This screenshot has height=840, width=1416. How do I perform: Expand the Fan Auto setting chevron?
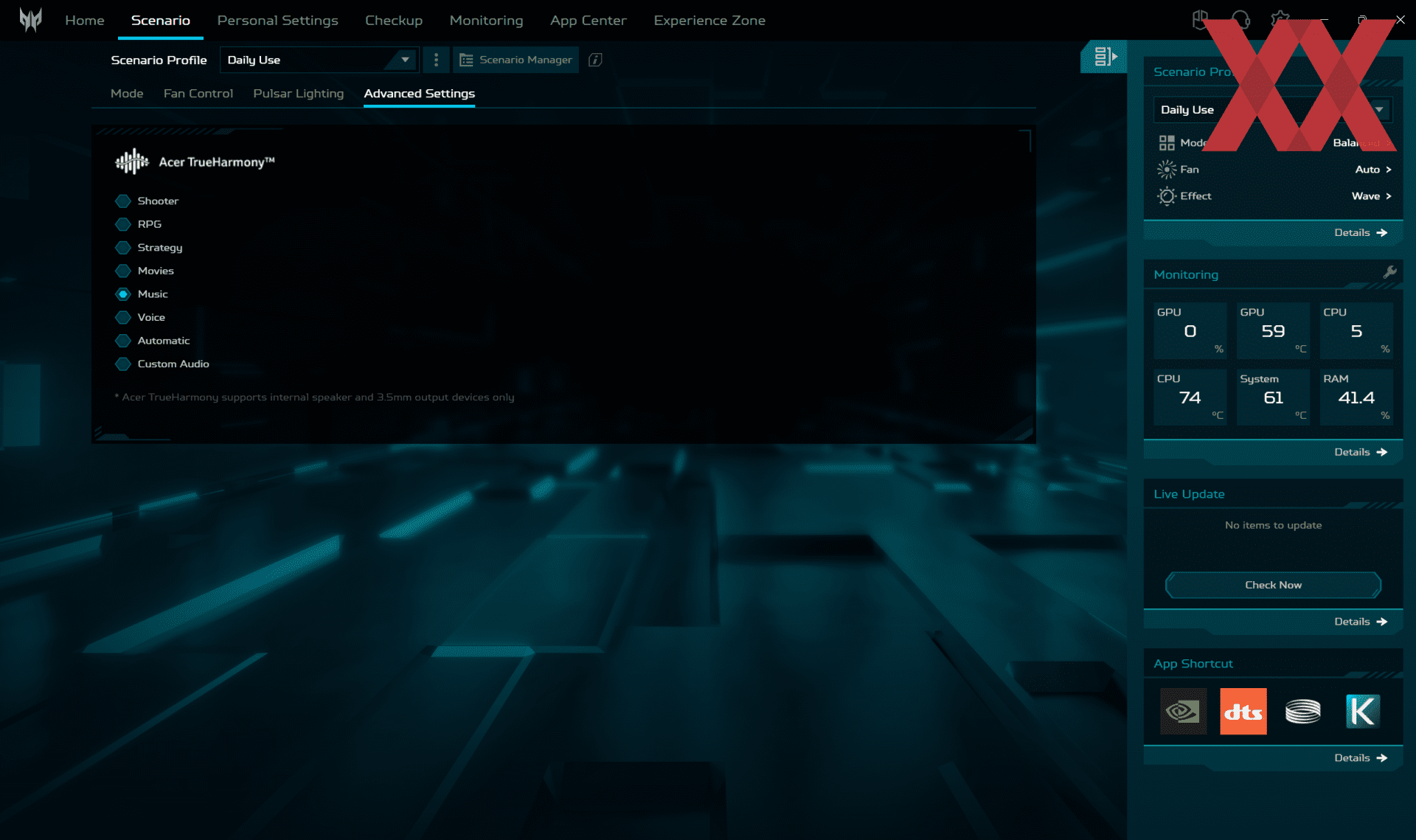tap(1388, 170)
